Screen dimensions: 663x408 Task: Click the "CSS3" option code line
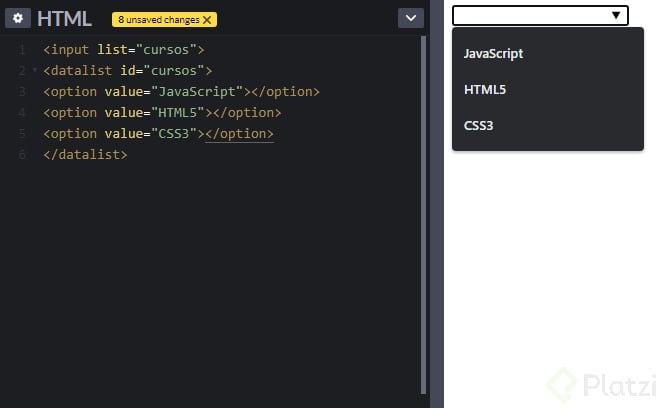[x=158, y=134]
